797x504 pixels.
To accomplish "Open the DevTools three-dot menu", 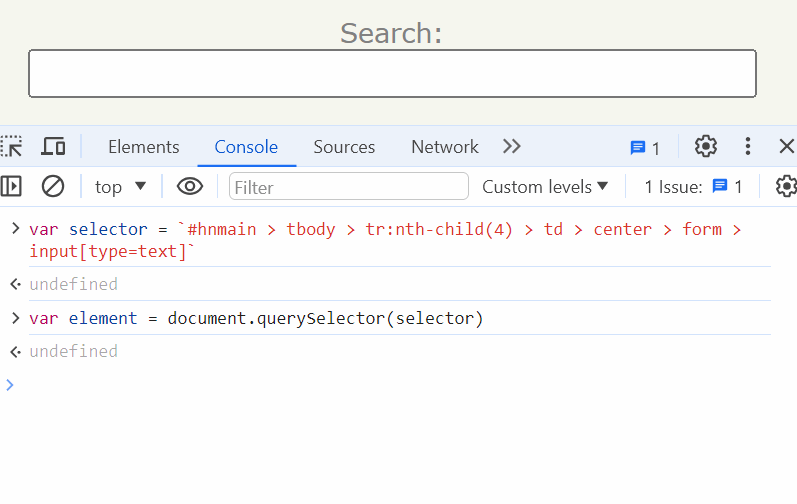I will [748, 147].
